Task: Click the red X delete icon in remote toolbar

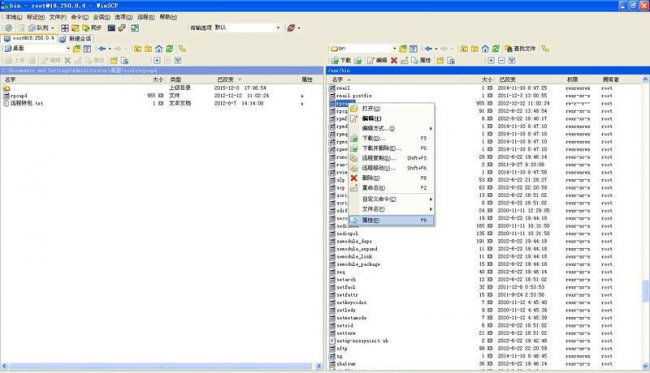Action: pyautogui.click(x=394, y=61)
